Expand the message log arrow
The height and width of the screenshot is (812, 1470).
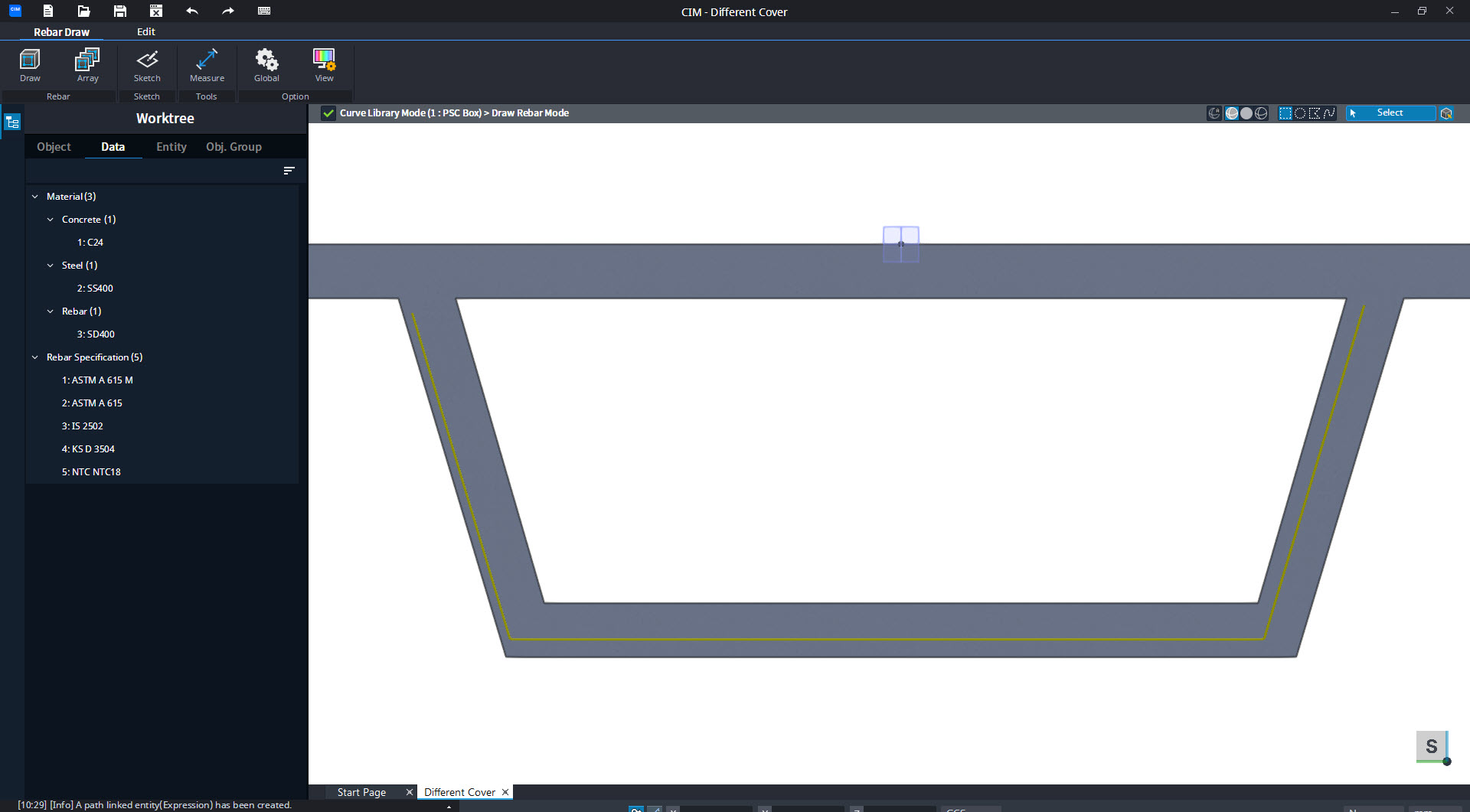click(449, 807)
